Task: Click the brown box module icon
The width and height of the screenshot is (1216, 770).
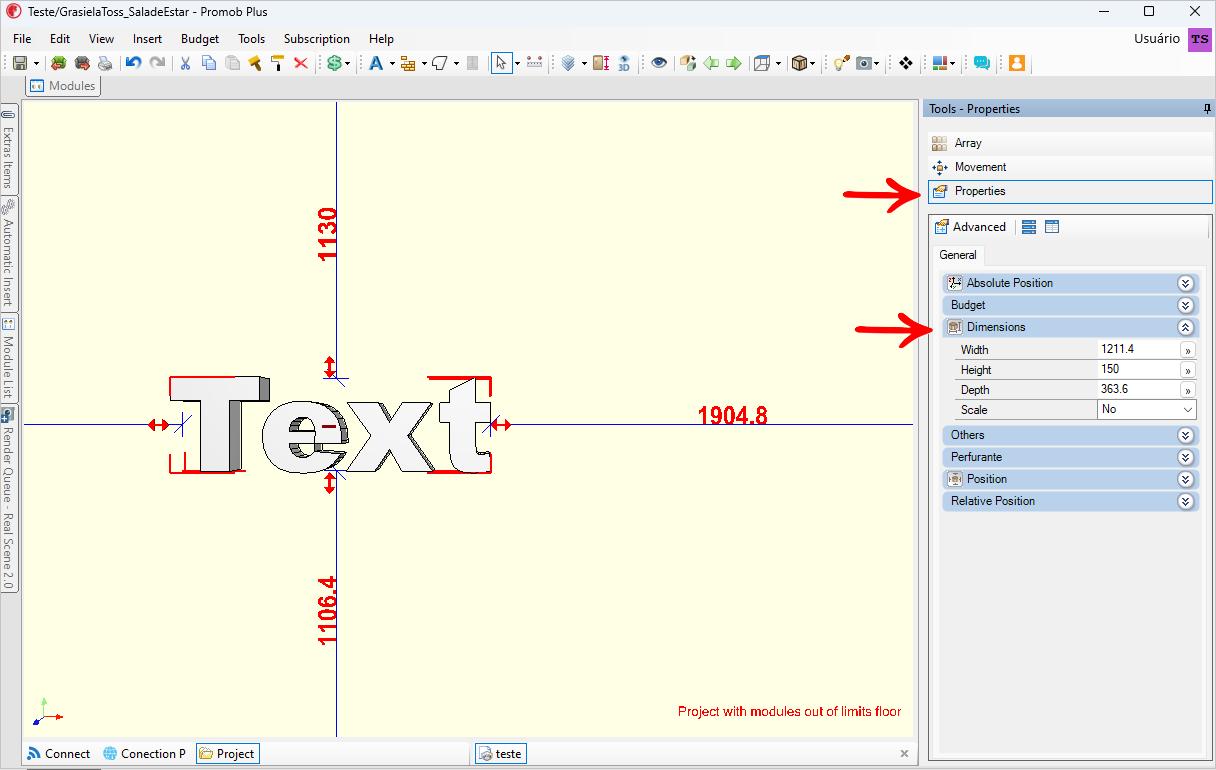Action: (x=799, y=63)
